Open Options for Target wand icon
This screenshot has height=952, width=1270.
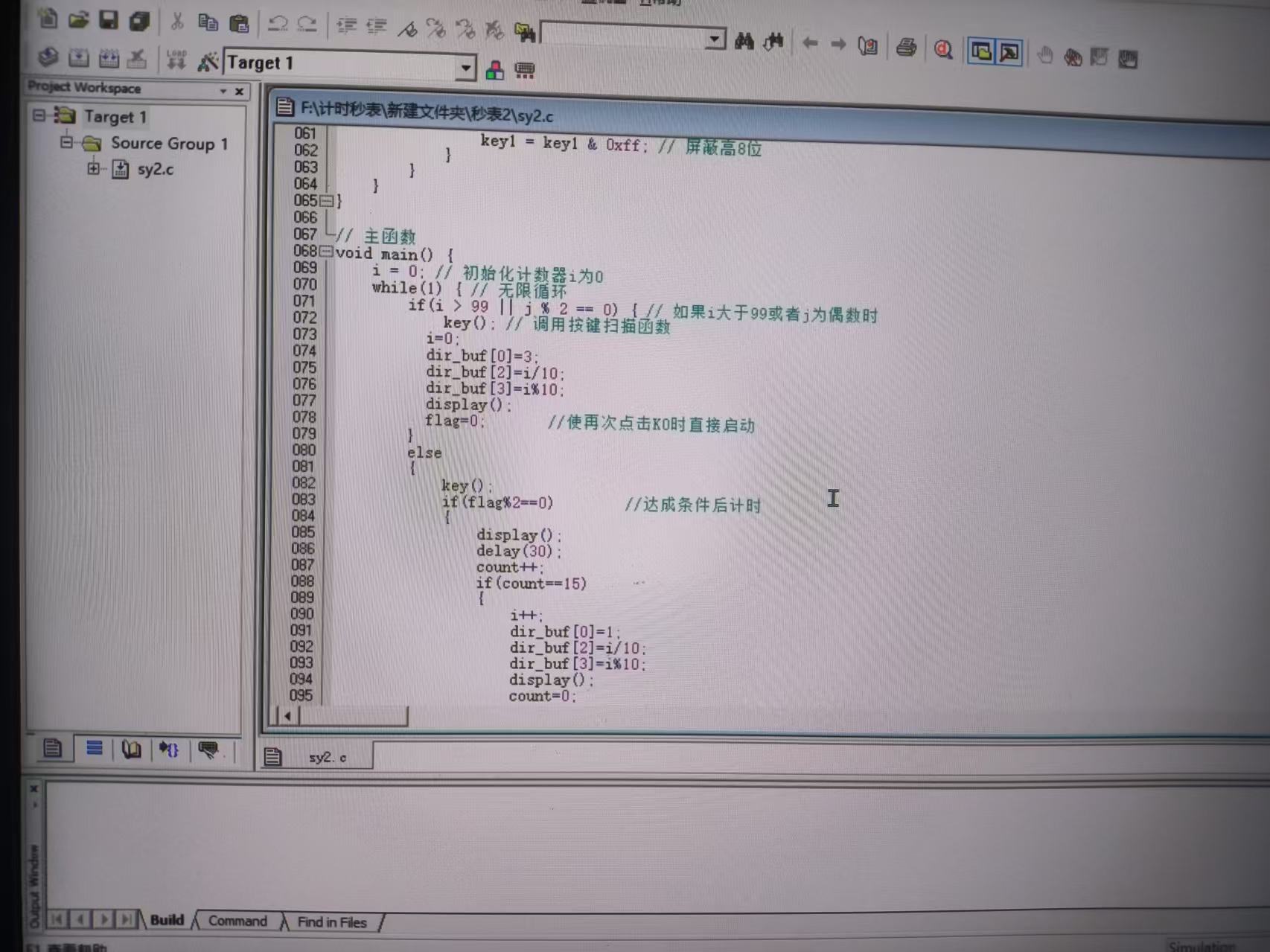point(208,61)
